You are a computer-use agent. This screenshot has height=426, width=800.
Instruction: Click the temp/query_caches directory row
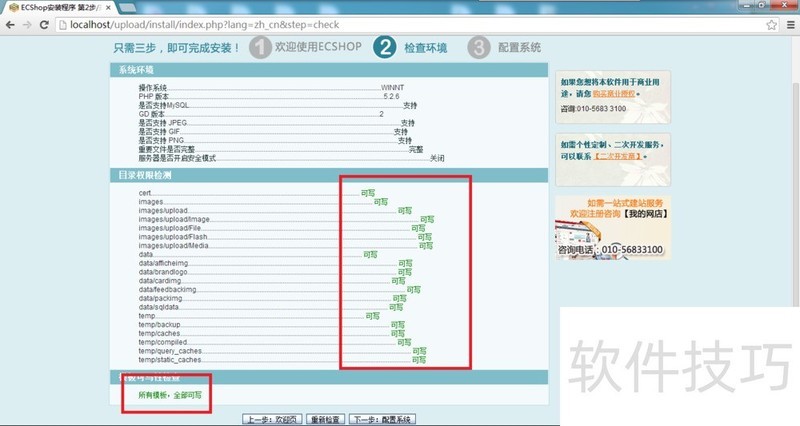[283, 351]
